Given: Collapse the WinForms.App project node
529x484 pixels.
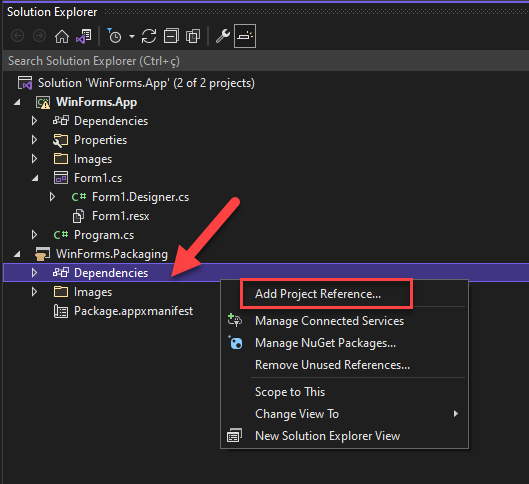Looking at the screenshot, I should (x=17, y=102).
